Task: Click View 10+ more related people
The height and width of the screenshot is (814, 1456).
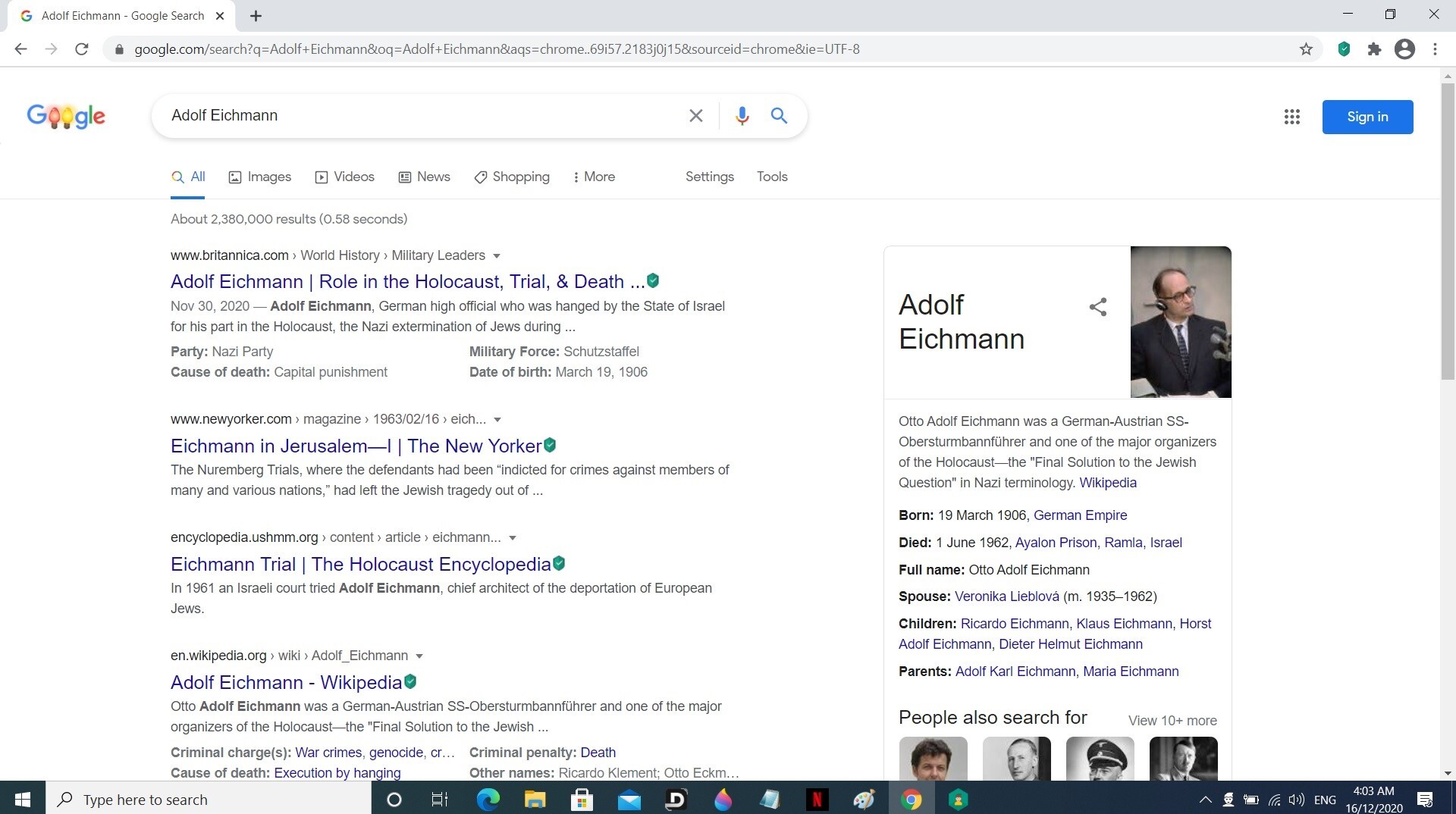Action: pos(1172,721)
